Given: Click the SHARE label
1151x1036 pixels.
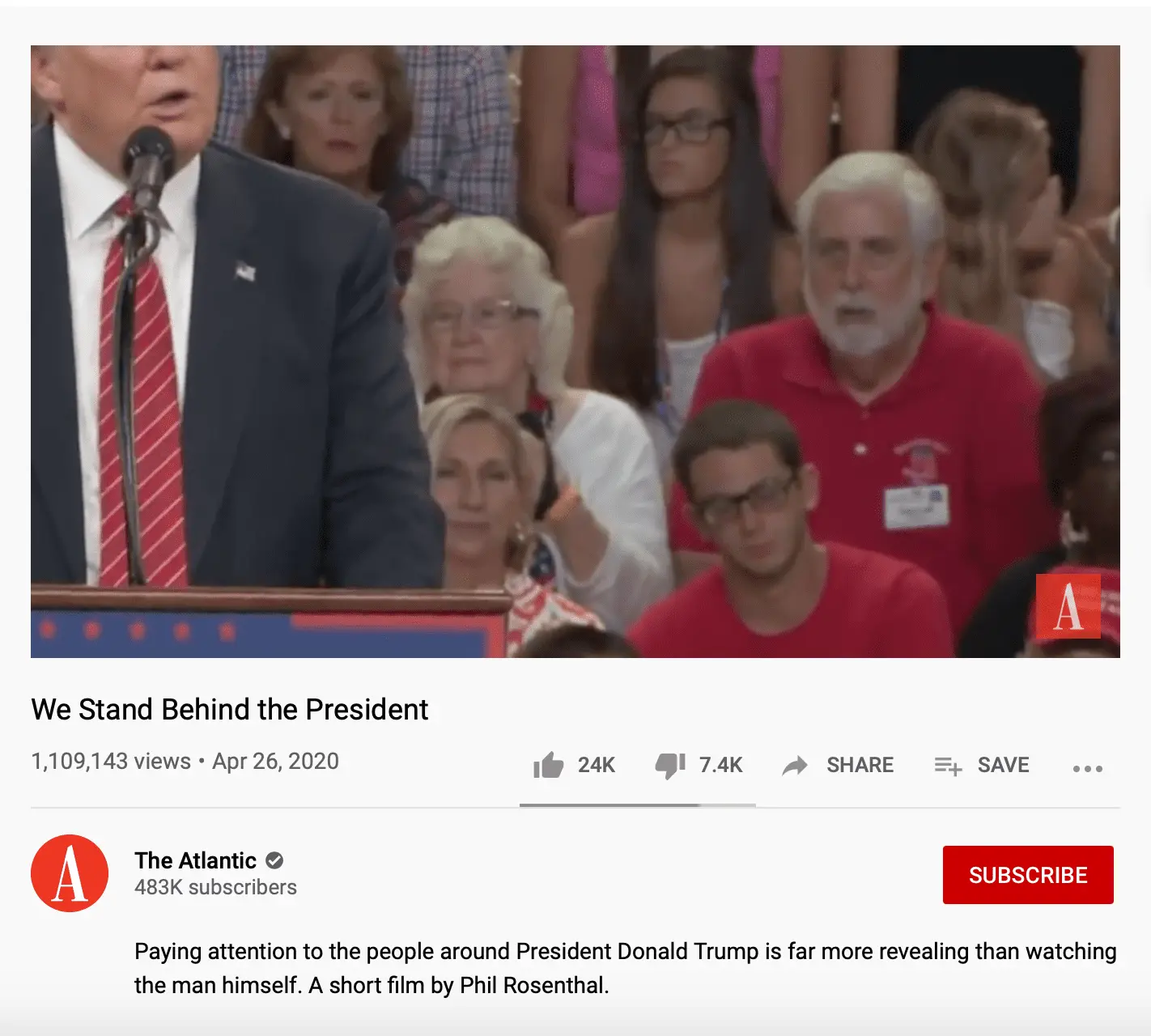Looking at the screenshot, I should coord(860,765).
